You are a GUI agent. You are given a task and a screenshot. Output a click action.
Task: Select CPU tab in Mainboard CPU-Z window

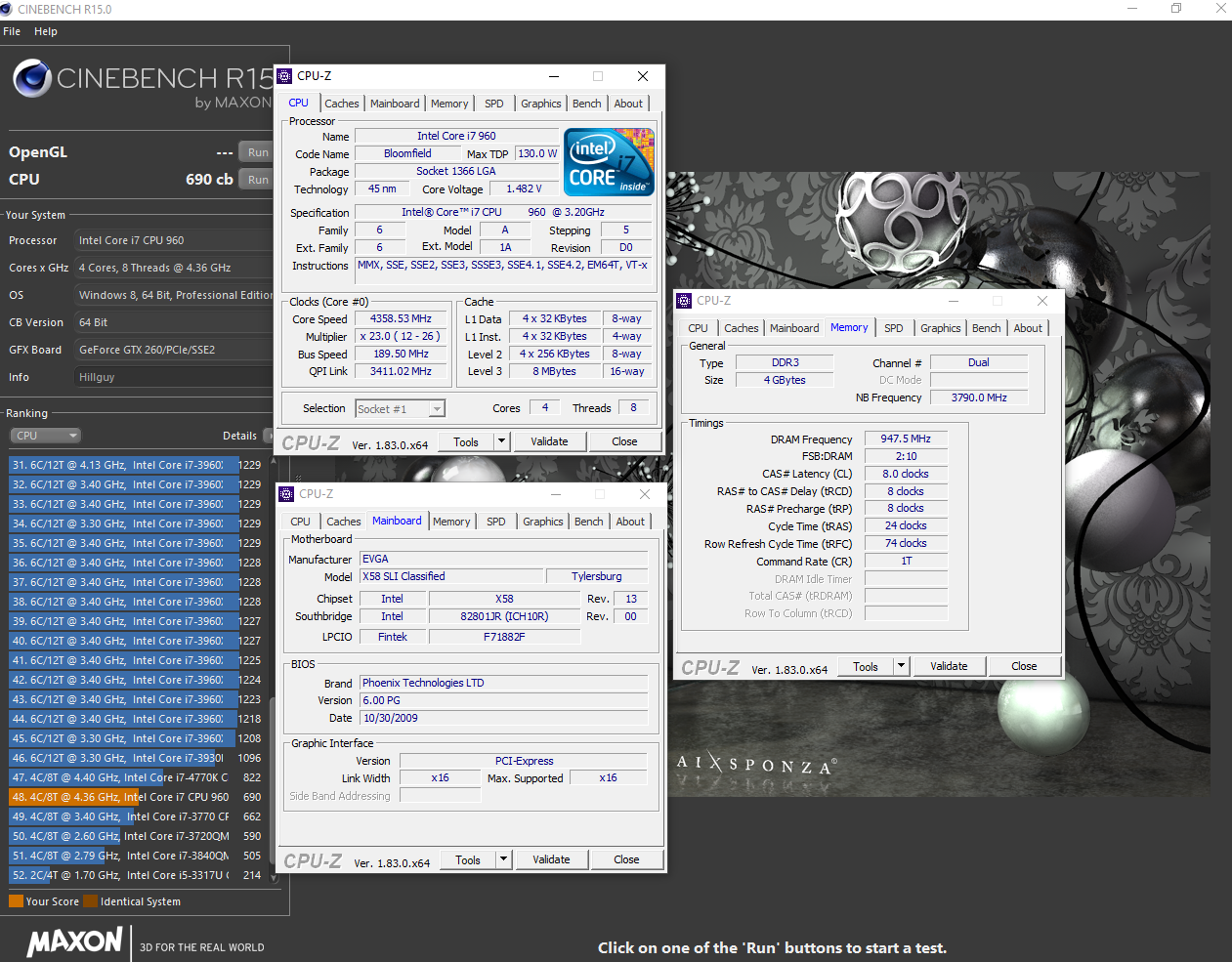tap(301, 522)
